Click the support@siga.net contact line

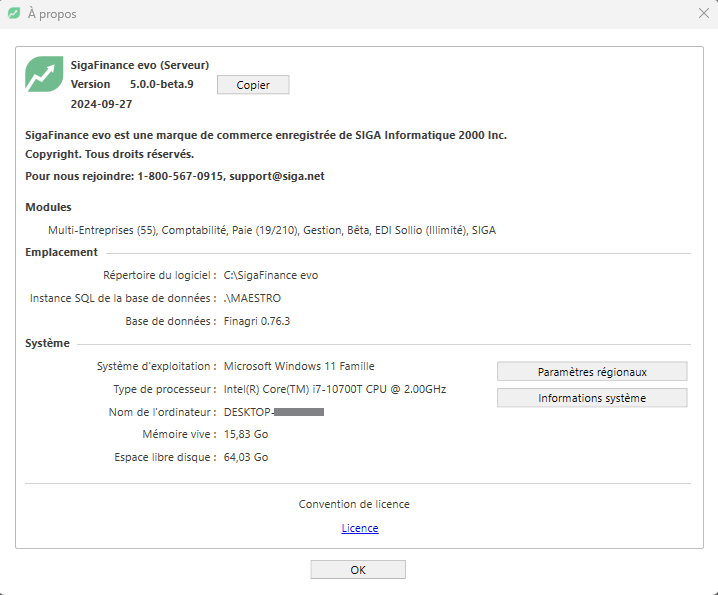point(175,176)
